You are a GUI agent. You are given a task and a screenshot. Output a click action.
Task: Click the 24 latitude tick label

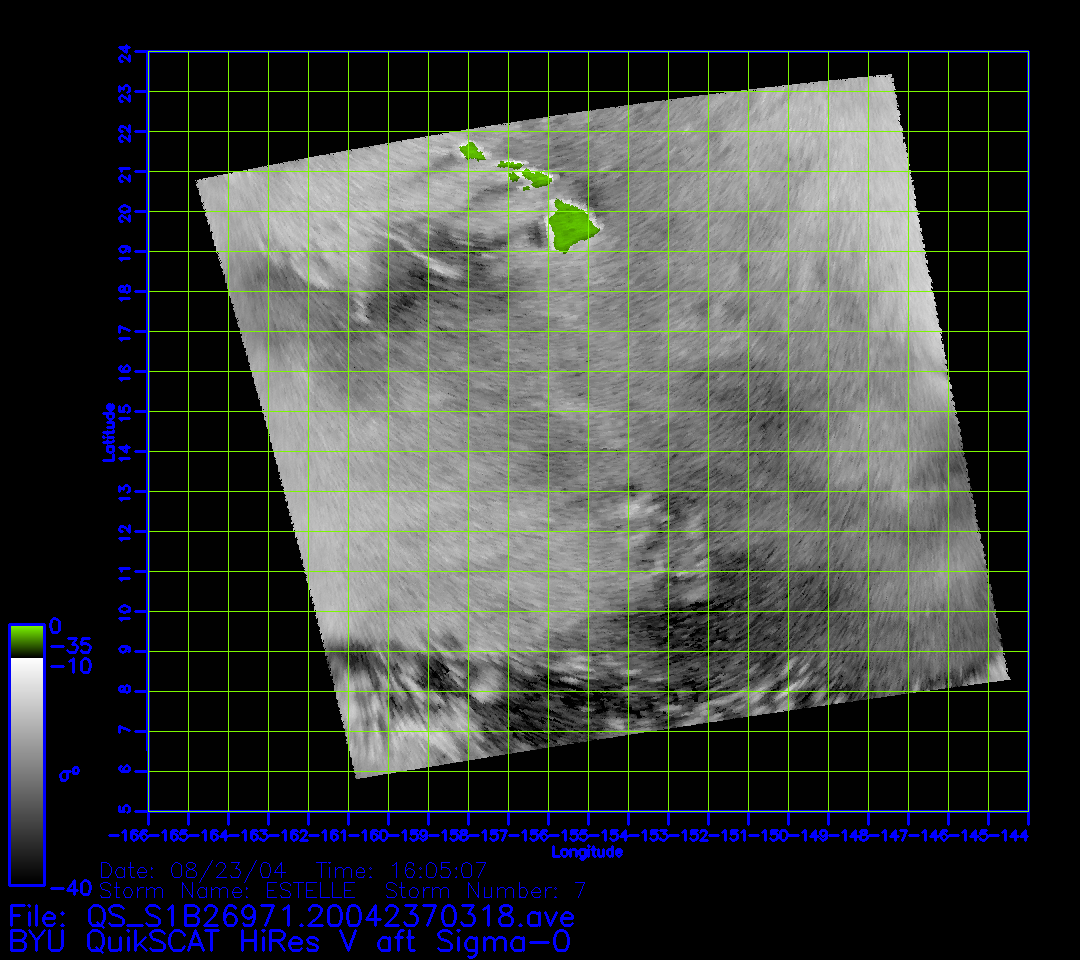124,51
